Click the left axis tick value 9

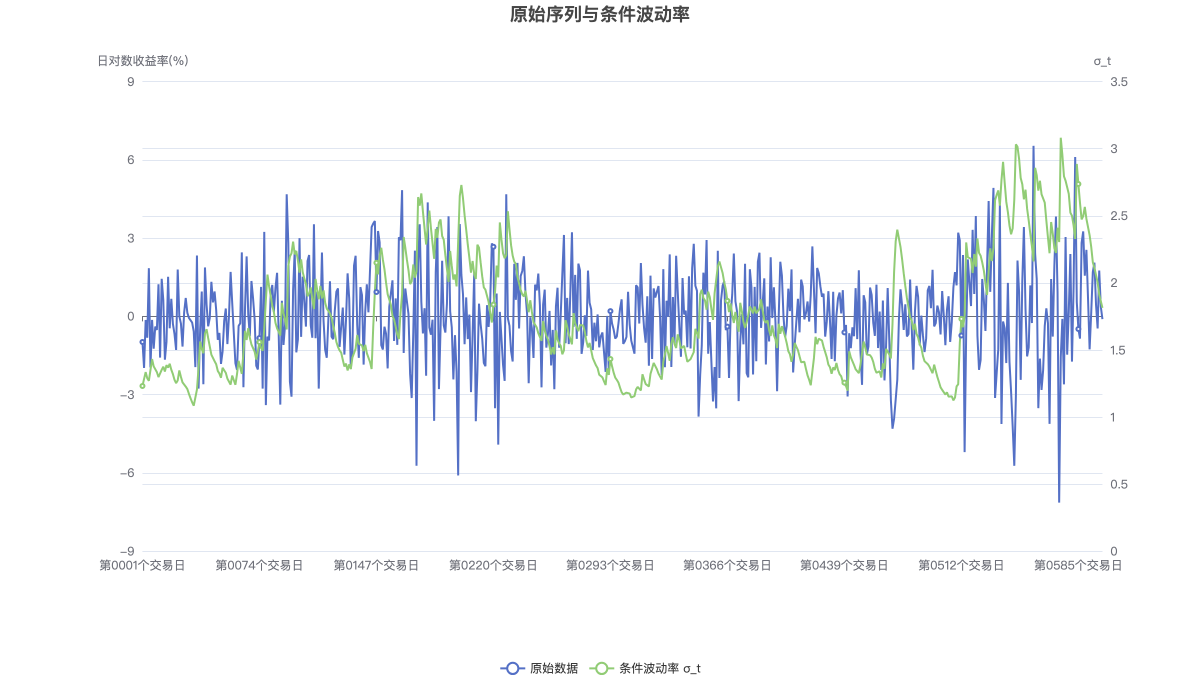tap(131, 82)
